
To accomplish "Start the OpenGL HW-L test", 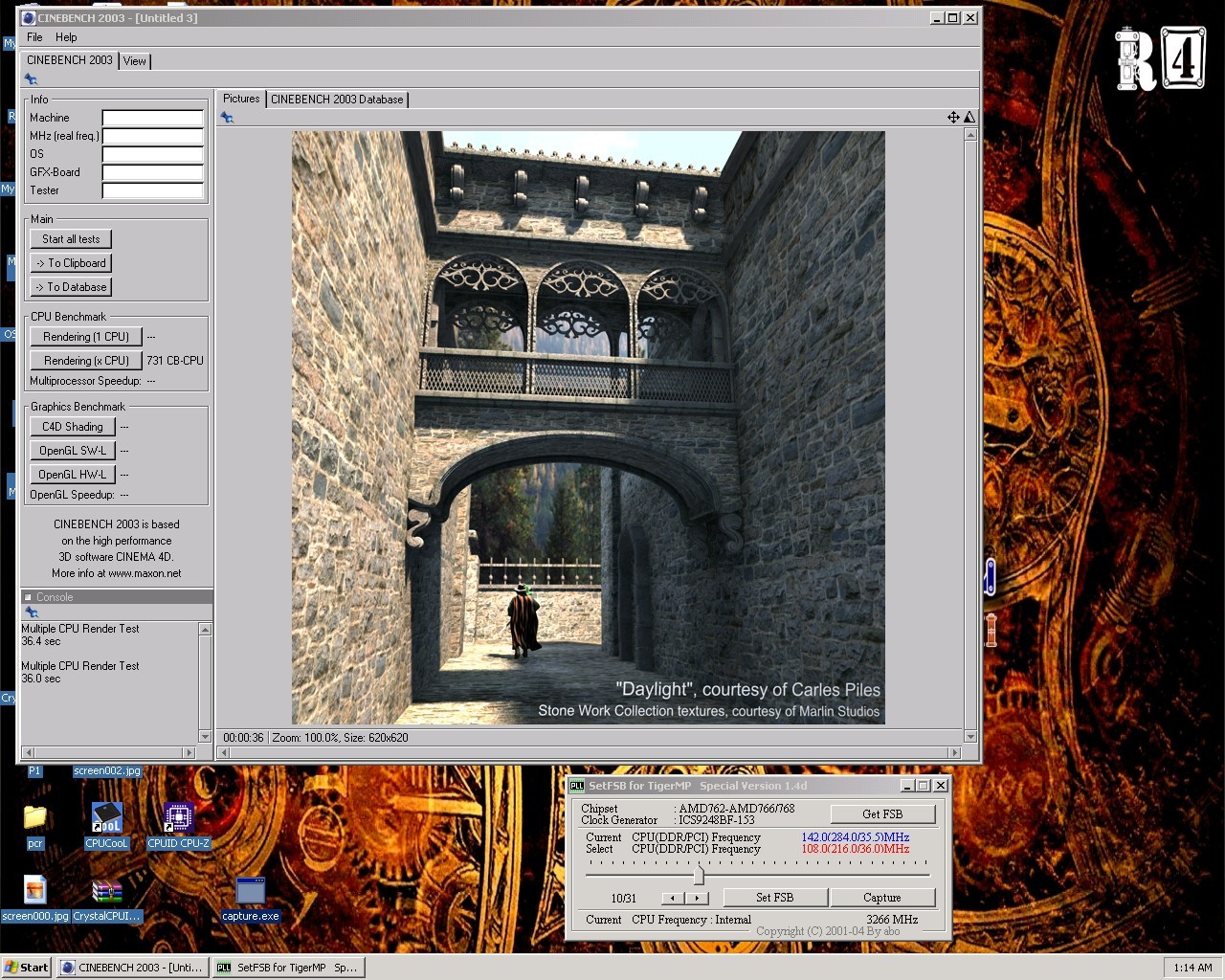I will point(73,475).
